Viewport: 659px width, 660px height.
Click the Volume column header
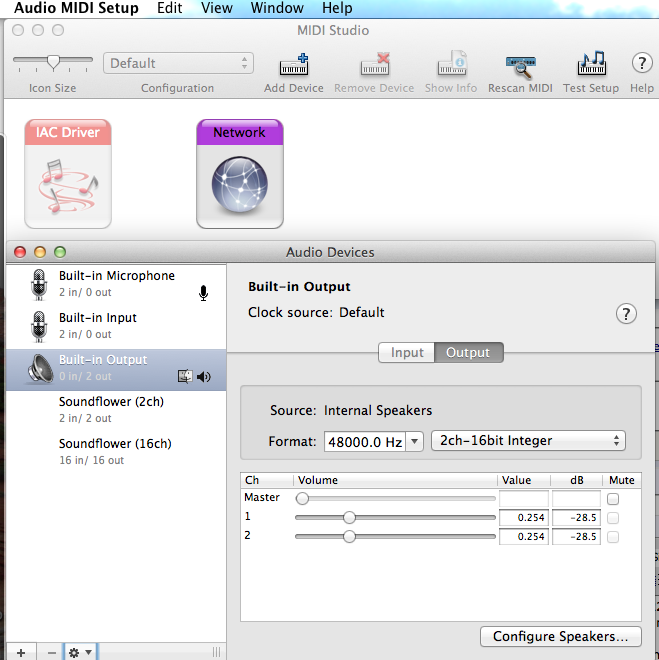pyautogui.click(x=396, y=480)
